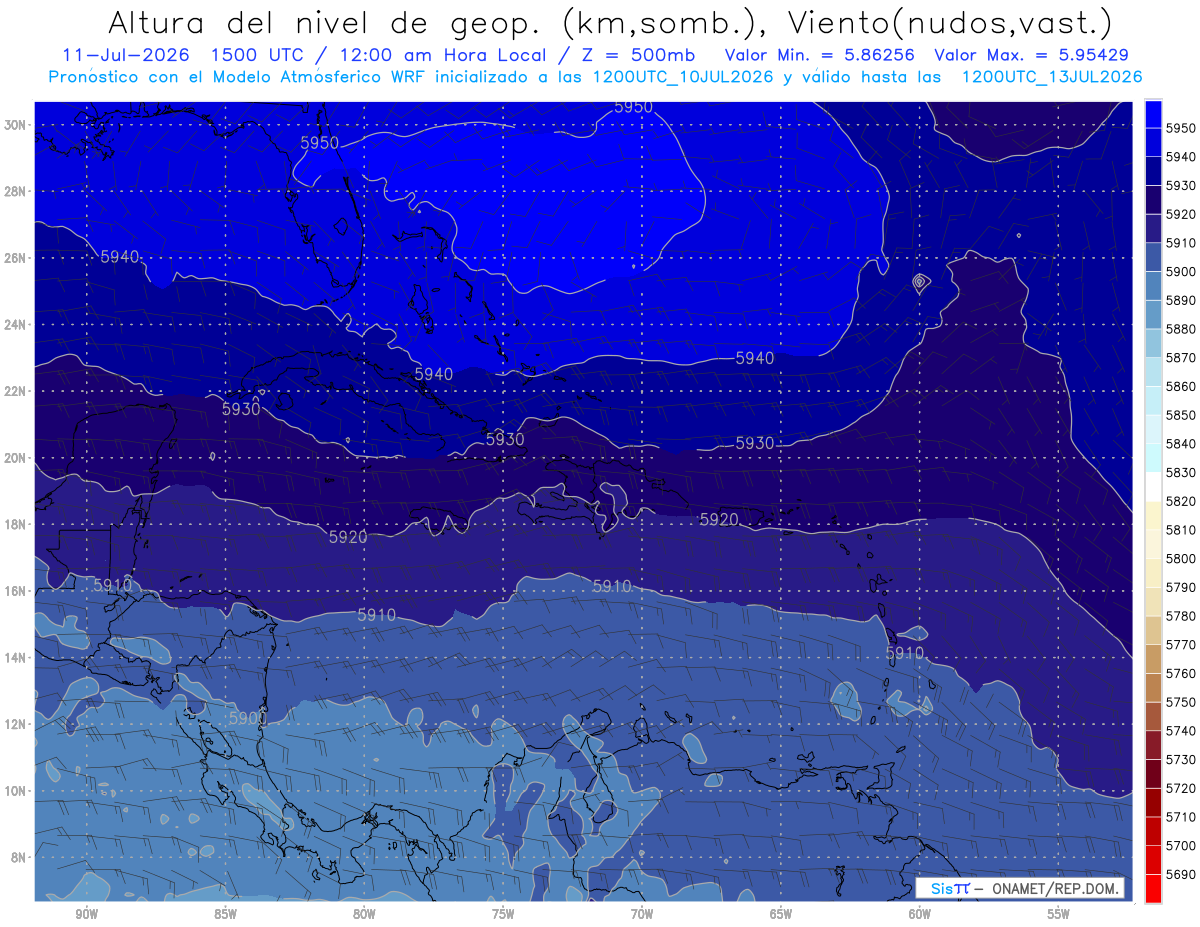1200x927 pixels.
Task: Click the '10N' latitude axis label
Action: [x=17, y=791]
